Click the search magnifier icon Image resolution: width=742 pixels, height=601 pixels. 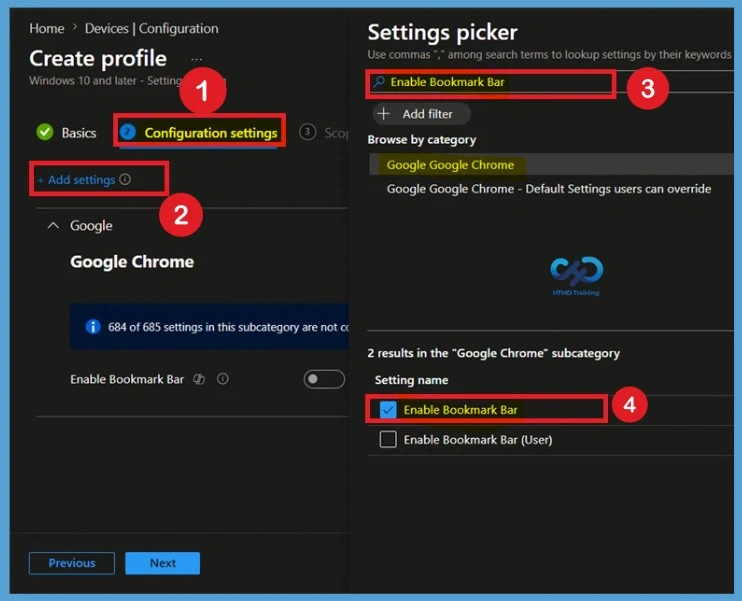pyautogui.click(x=379, y=82)
